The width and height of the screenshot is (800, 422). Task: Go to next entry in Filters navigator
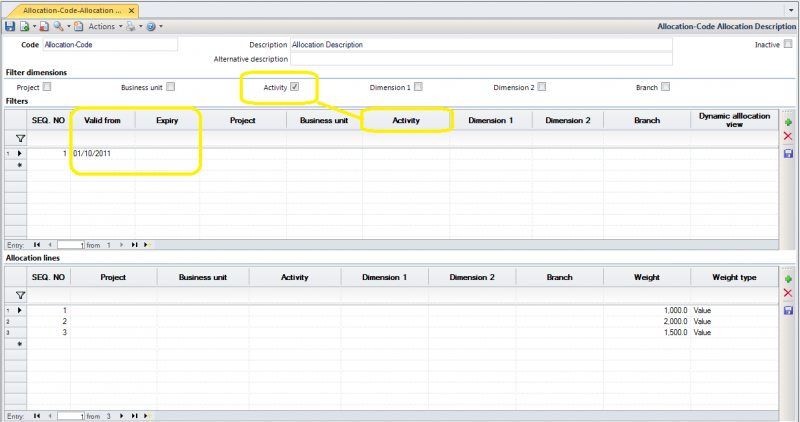point(121,245)
